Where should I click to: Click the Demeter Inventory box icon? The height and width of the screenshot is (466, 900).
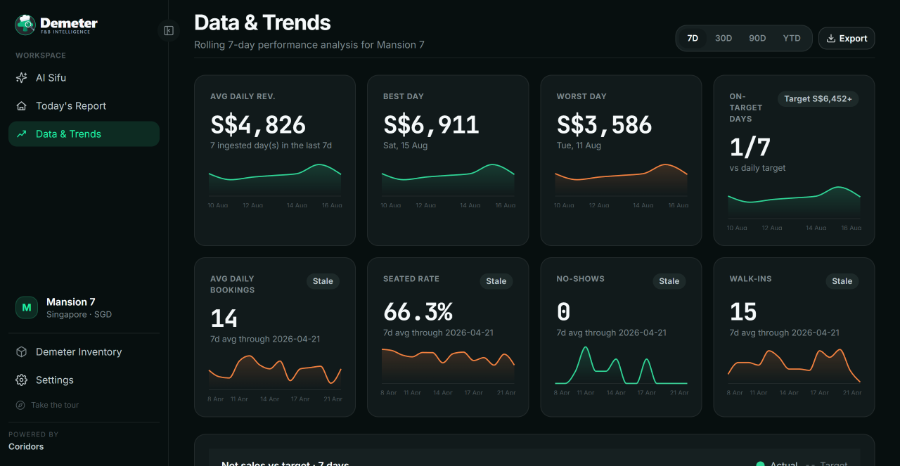[x=21, y=352]
